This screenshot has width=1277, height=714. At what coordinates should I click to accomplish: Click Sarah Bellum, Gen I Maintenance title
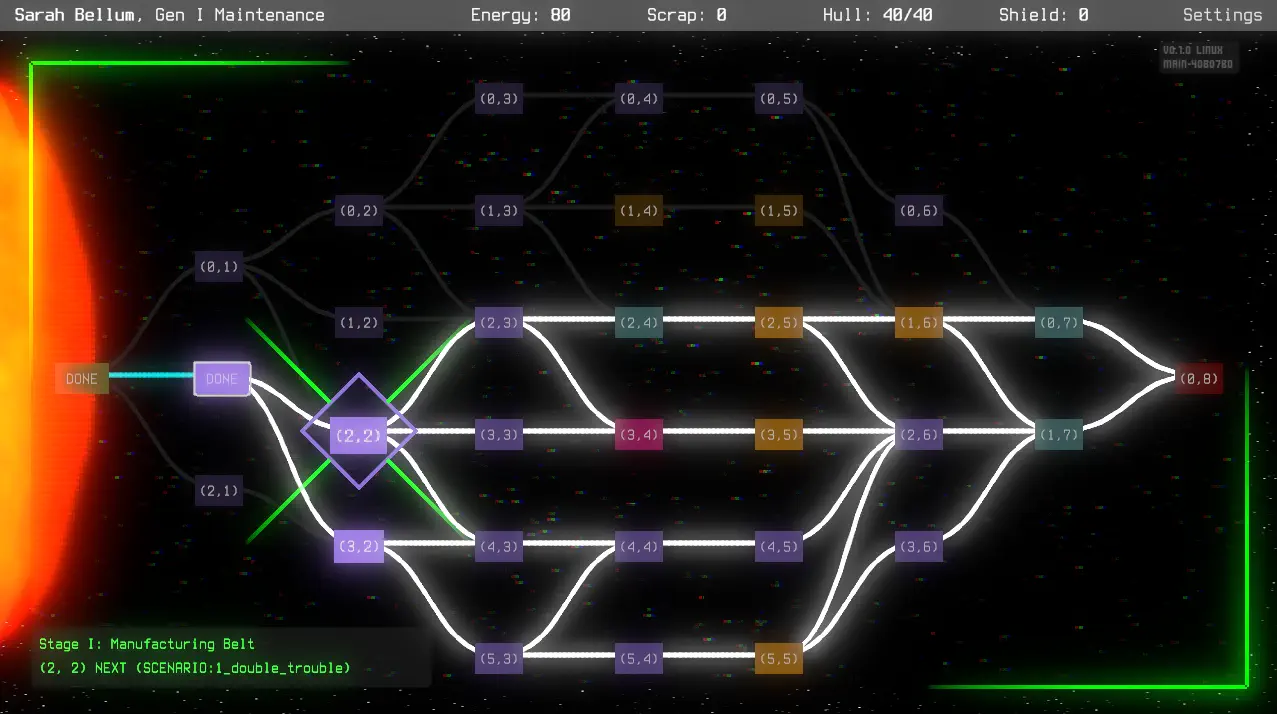[x=170, y=15]
